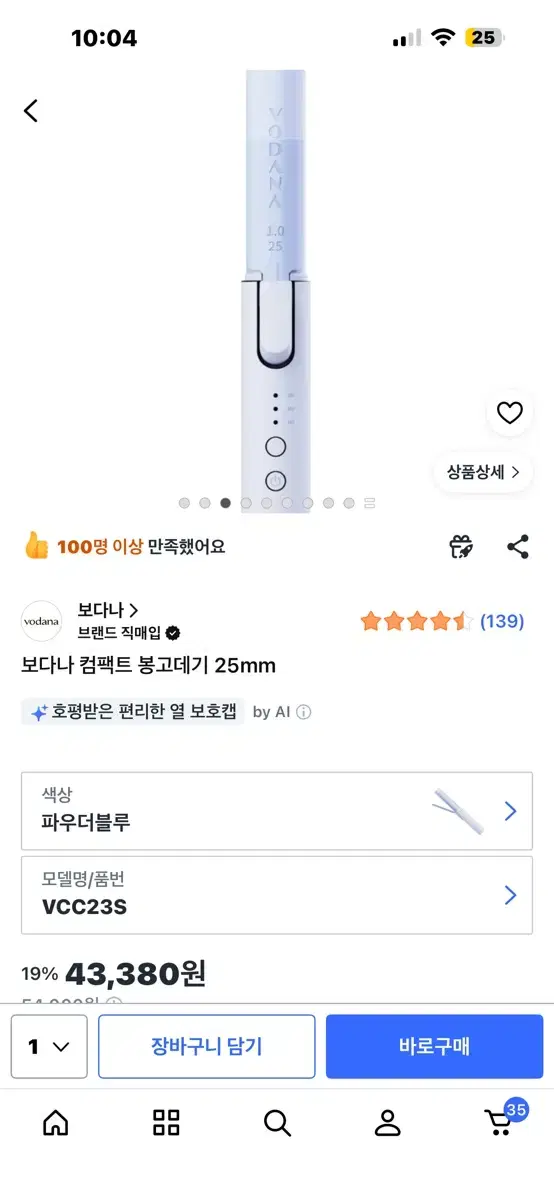Open the gift icon next to share
Screen dimensions: 554x1200
tap(461, 547)
